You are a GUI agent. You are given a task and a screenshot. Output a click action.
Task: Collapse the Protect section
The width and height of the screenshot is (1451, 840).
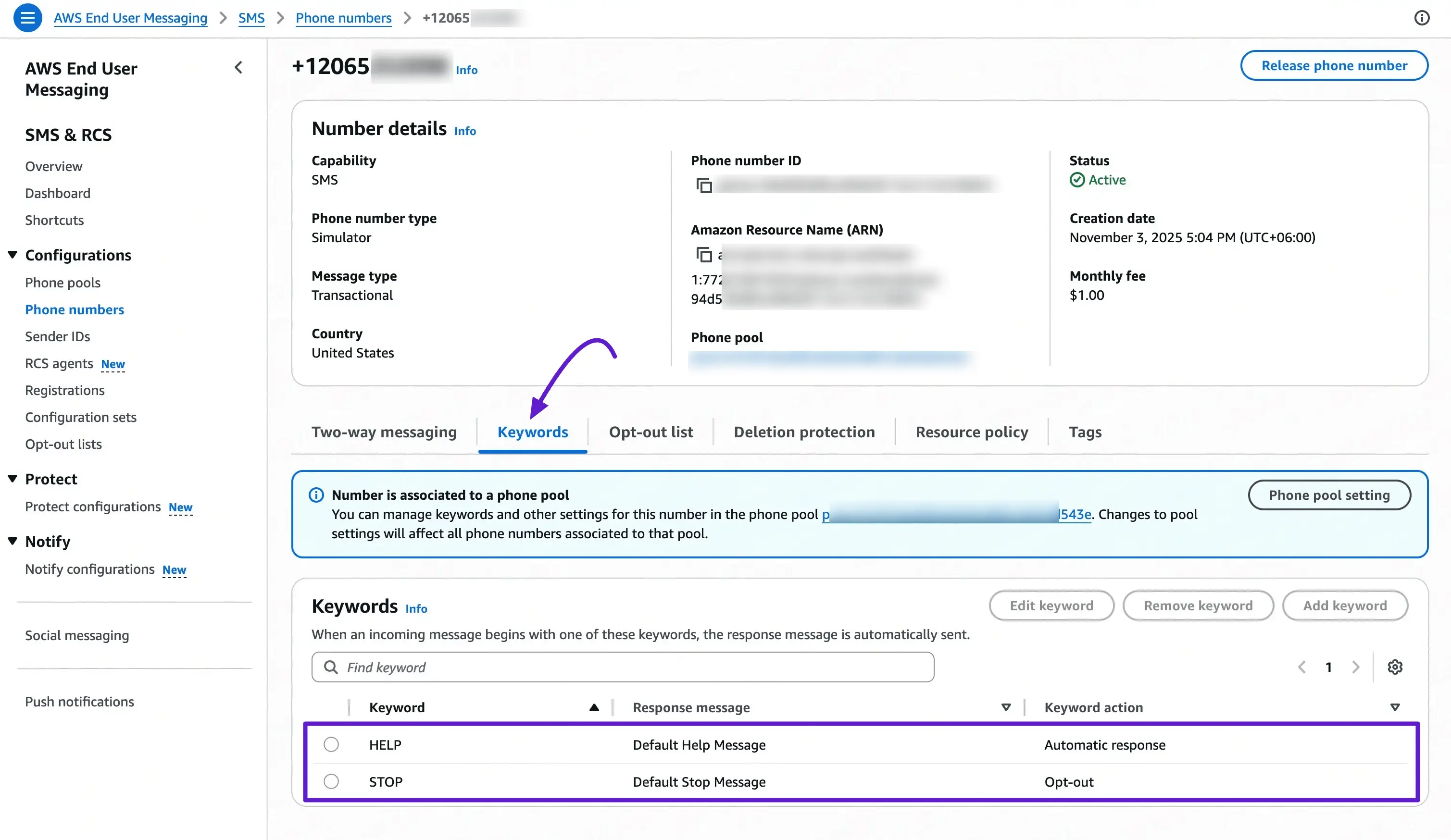point(12,479)
